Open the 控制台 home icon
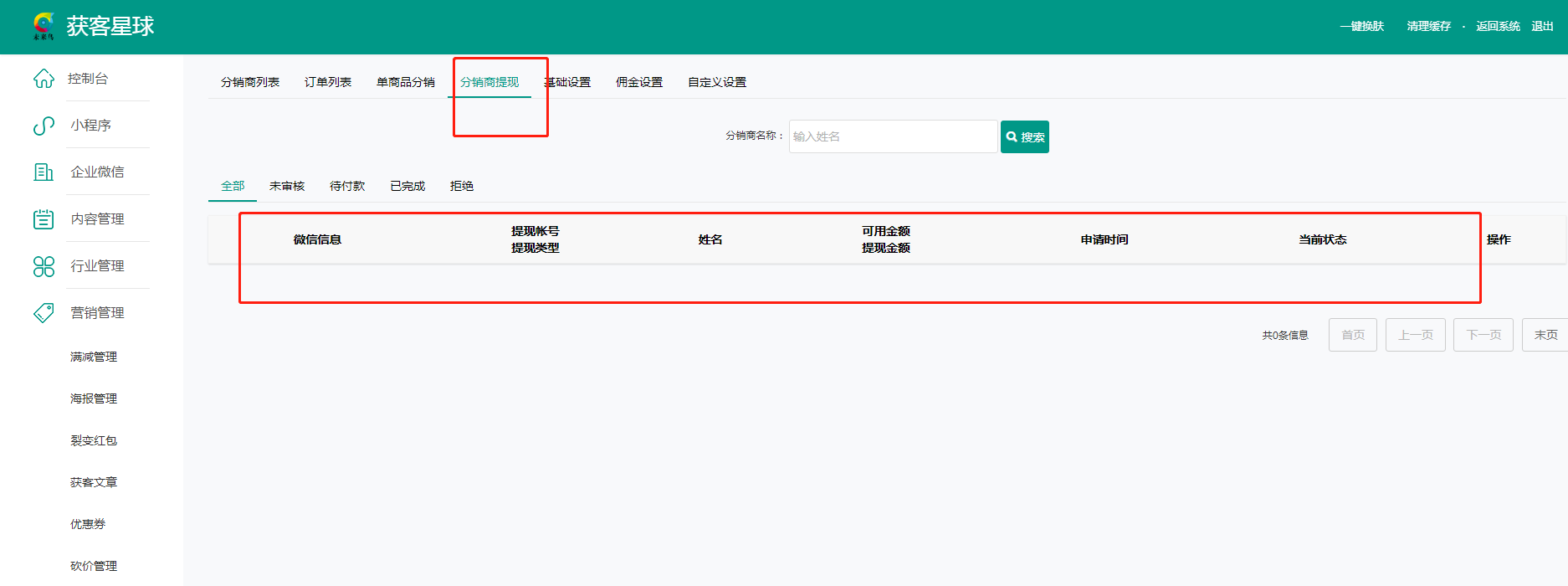 (x=44, y=79)
